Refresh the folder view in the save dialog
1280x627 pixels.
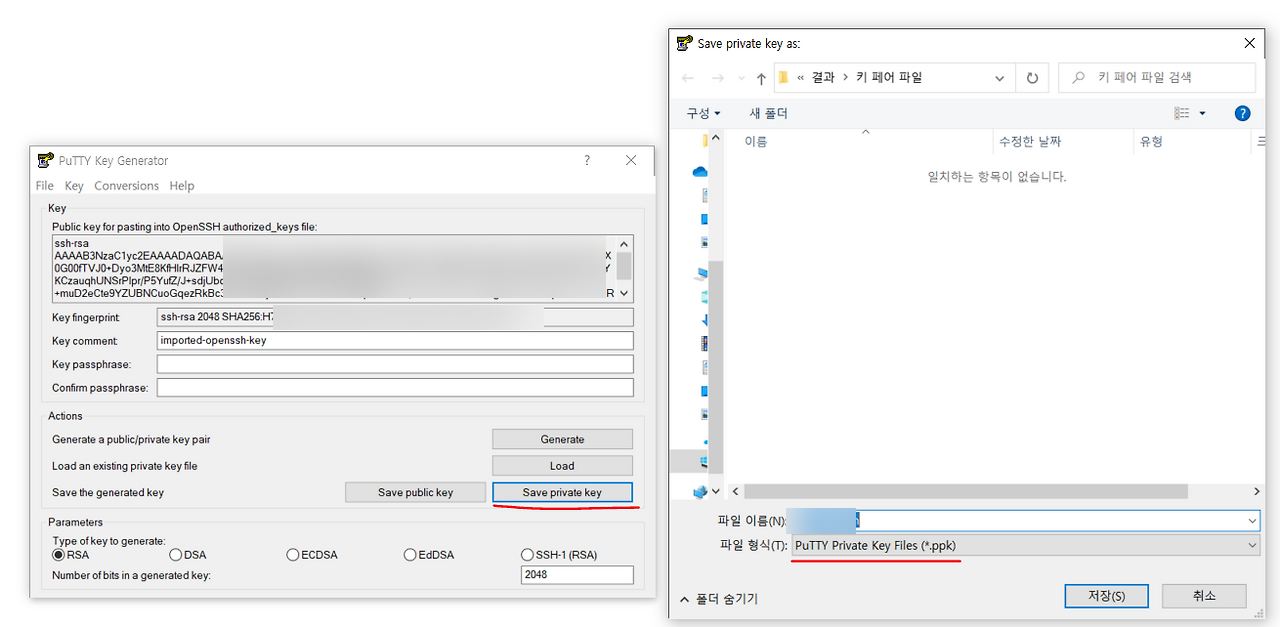(x=1032, y=78)
